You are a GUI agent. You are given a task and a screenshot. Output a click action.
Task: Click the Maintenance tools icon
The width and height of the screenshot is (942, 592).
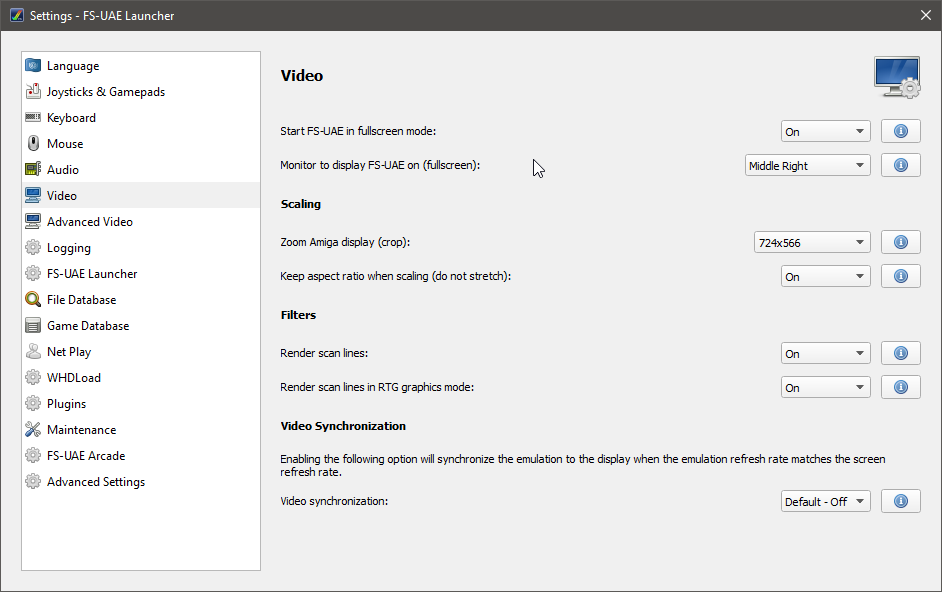click(33, 430)
